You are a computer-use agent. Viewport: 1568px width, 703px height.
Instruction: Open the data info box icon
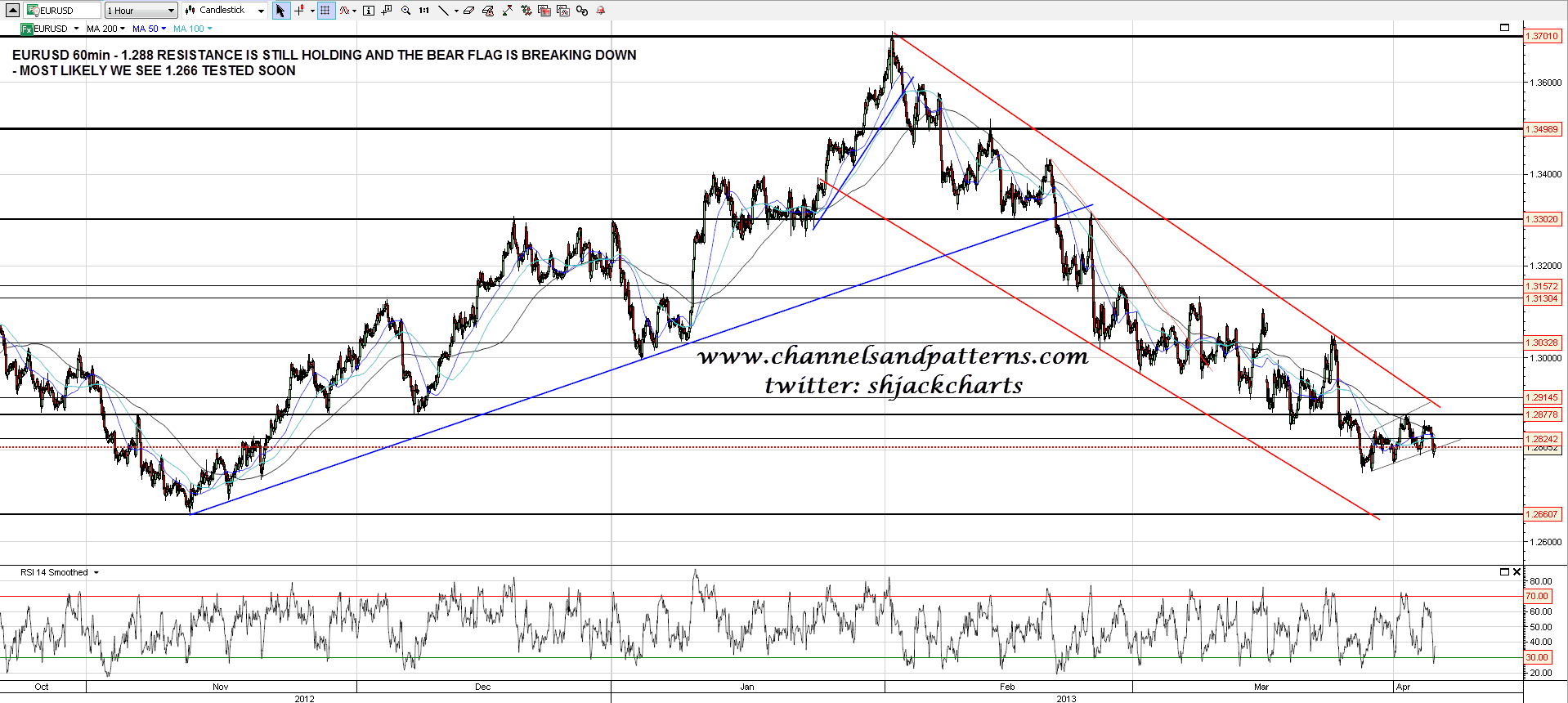[369, 11]
